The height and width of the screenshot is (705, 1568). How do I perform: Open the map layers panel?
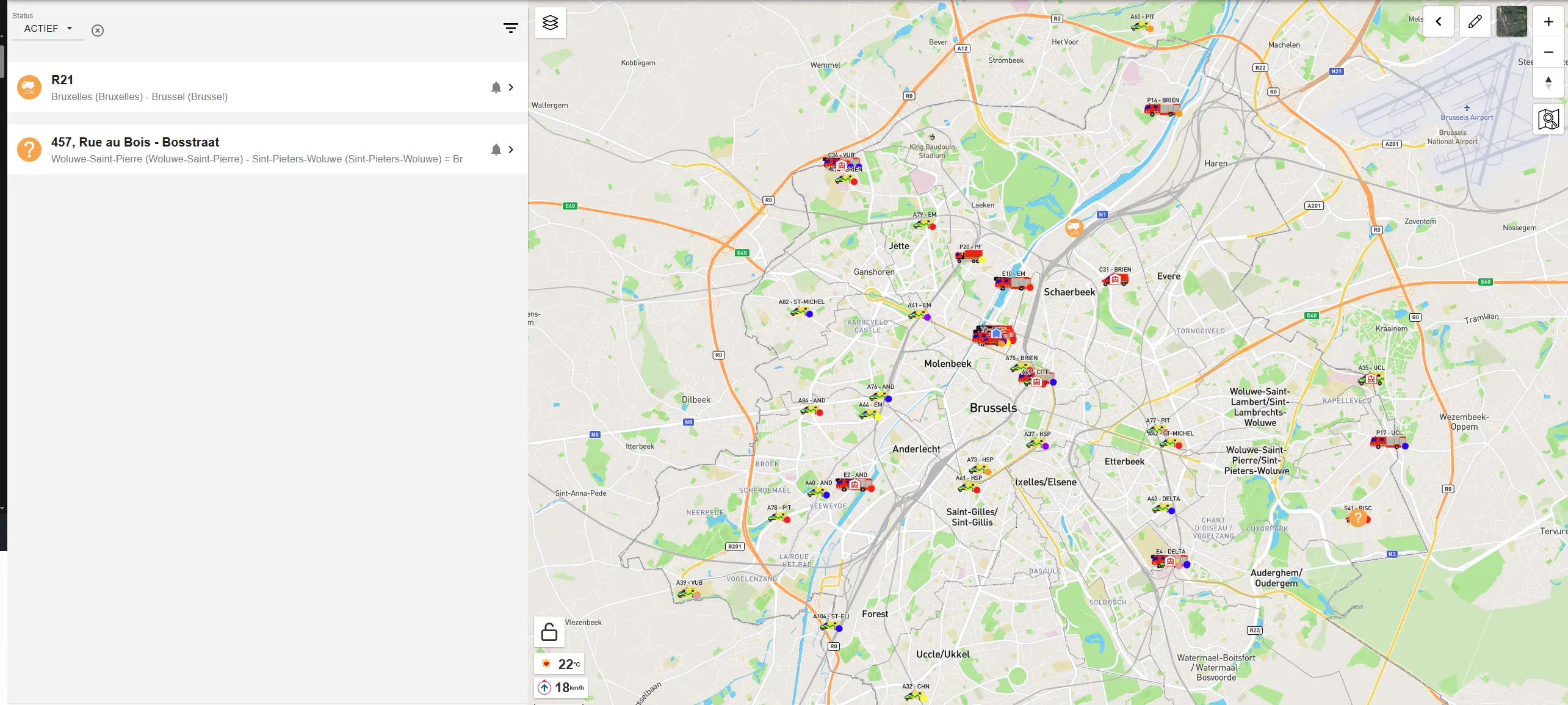[550, 23]
